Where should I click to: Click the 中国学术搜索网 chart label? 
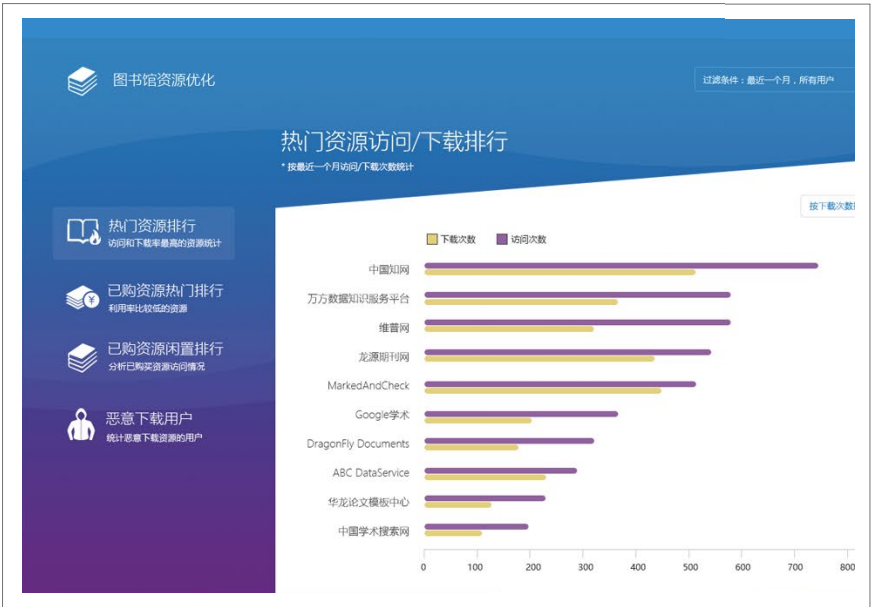(374, 531)
